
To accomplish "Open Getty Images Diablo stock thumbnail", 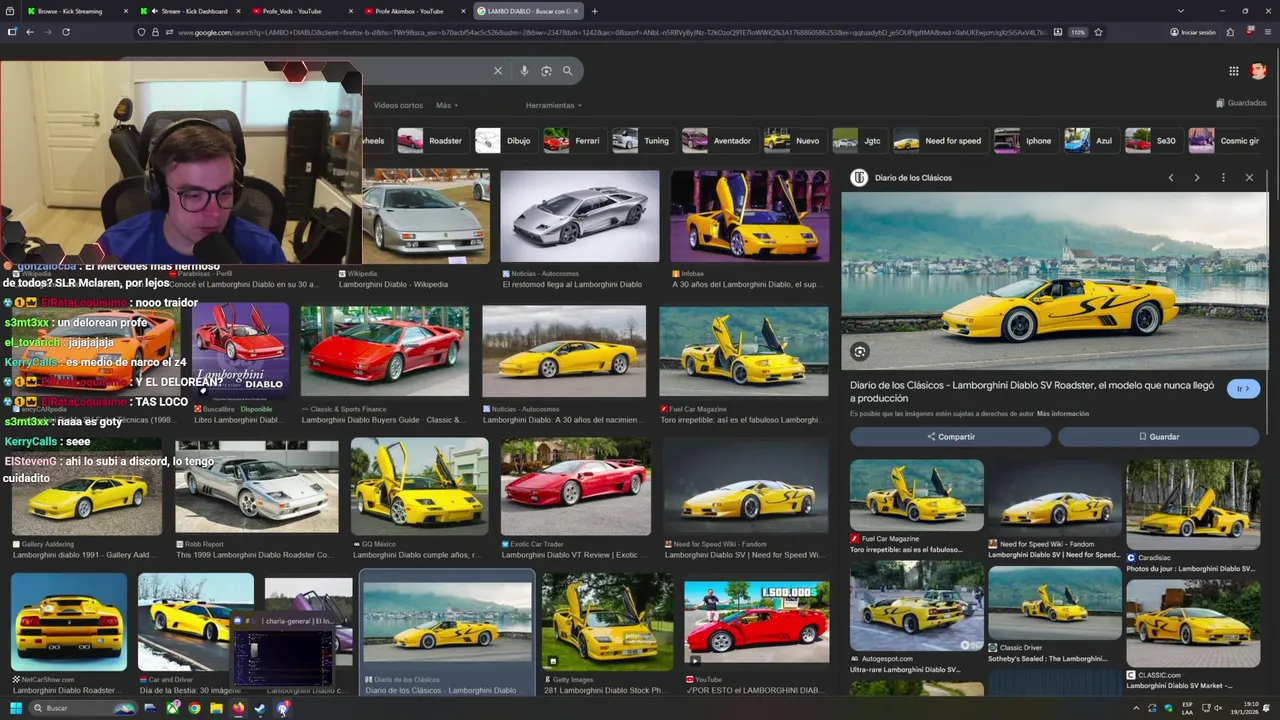I will click(608, 621).
